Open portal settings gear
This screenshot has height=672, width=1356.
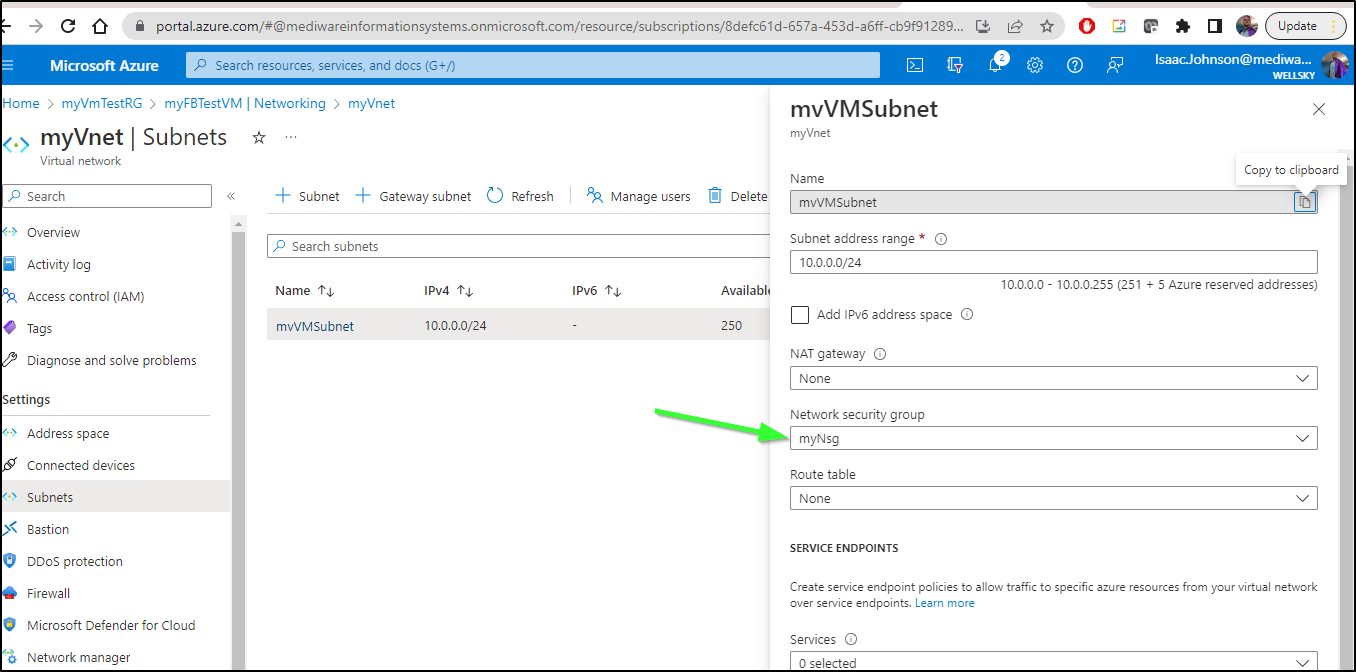coord(1035,65)
